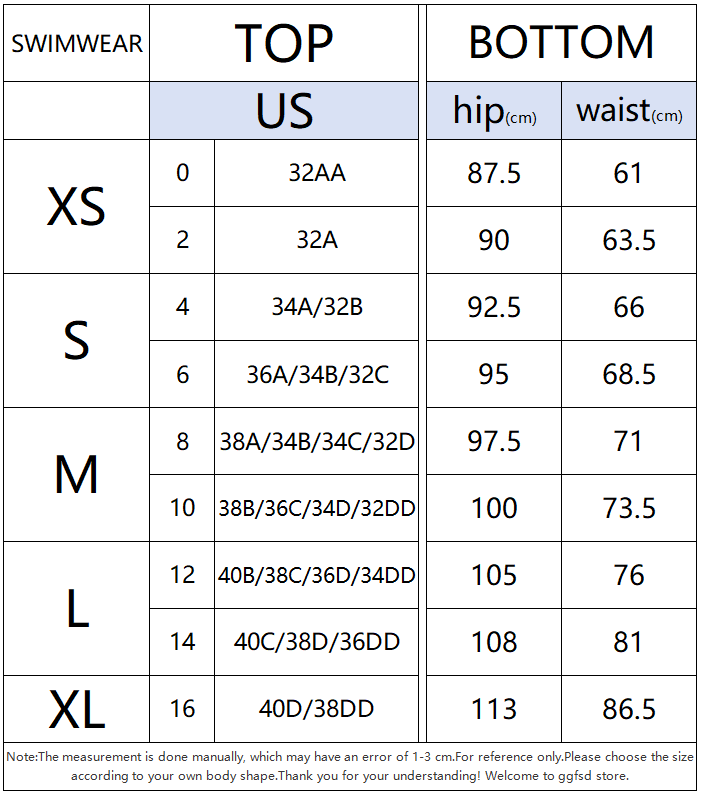
Task: Click the measurement note text
Action: click(x=350, y=766)
